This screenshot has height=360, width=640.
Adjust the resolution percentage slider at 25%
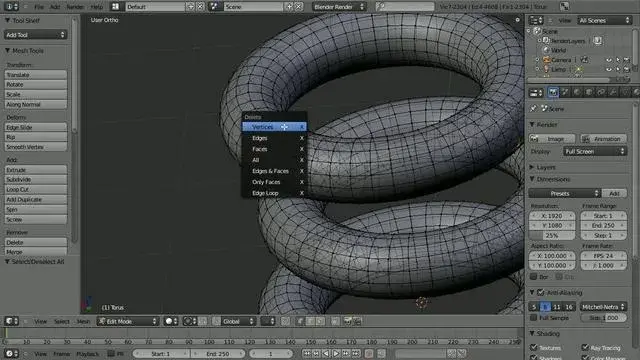(552, 236)
